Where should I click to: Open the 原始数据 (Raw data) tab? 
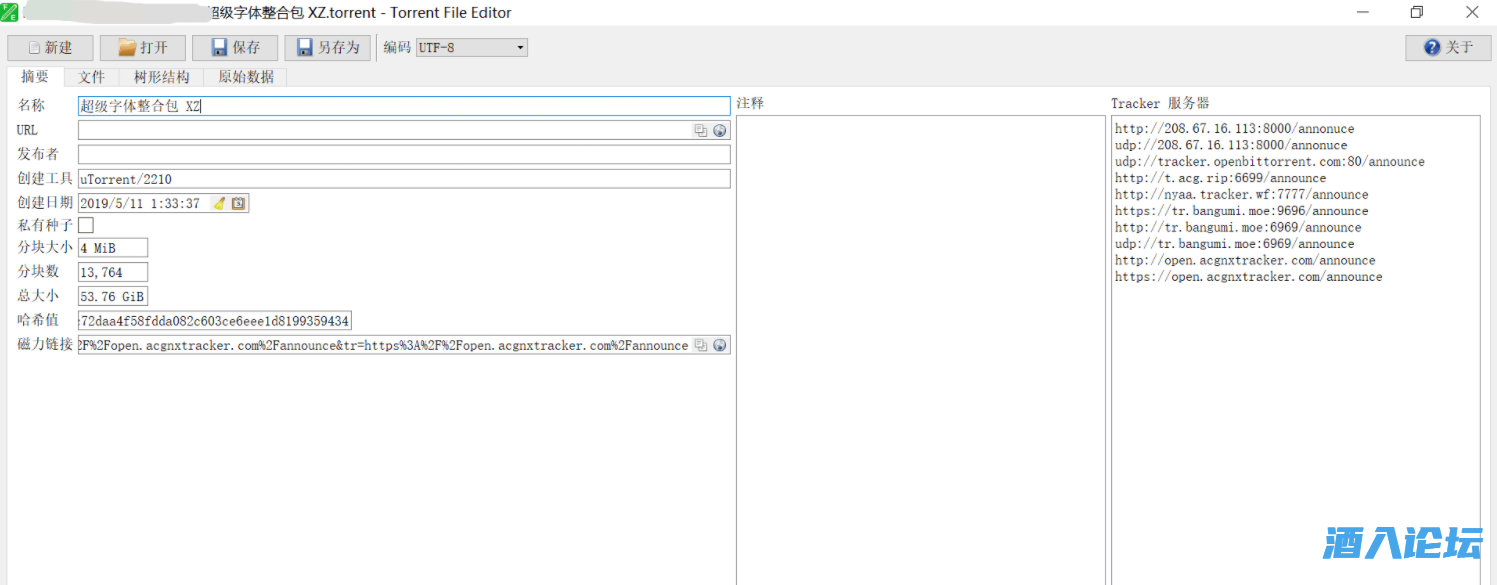tap(246, 77)
